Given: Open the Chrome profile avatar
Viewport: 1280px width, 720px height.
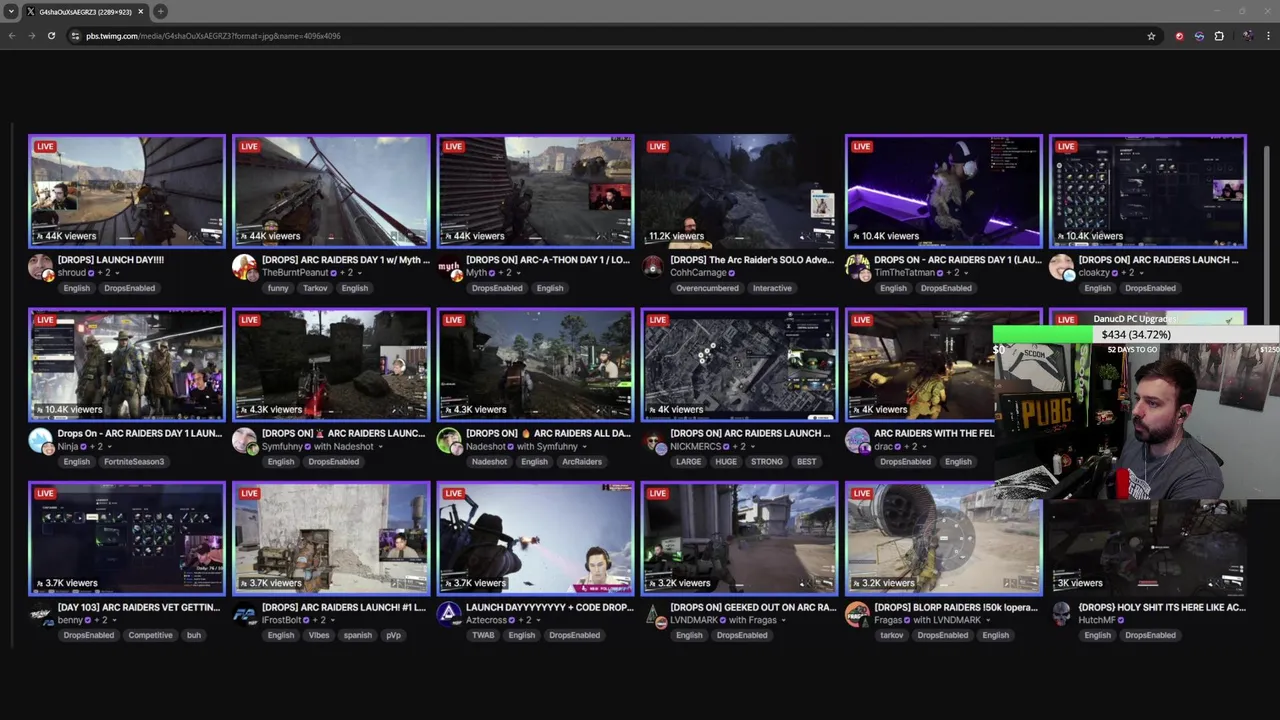Looking at the screenshot, I should pos(1248,36).
